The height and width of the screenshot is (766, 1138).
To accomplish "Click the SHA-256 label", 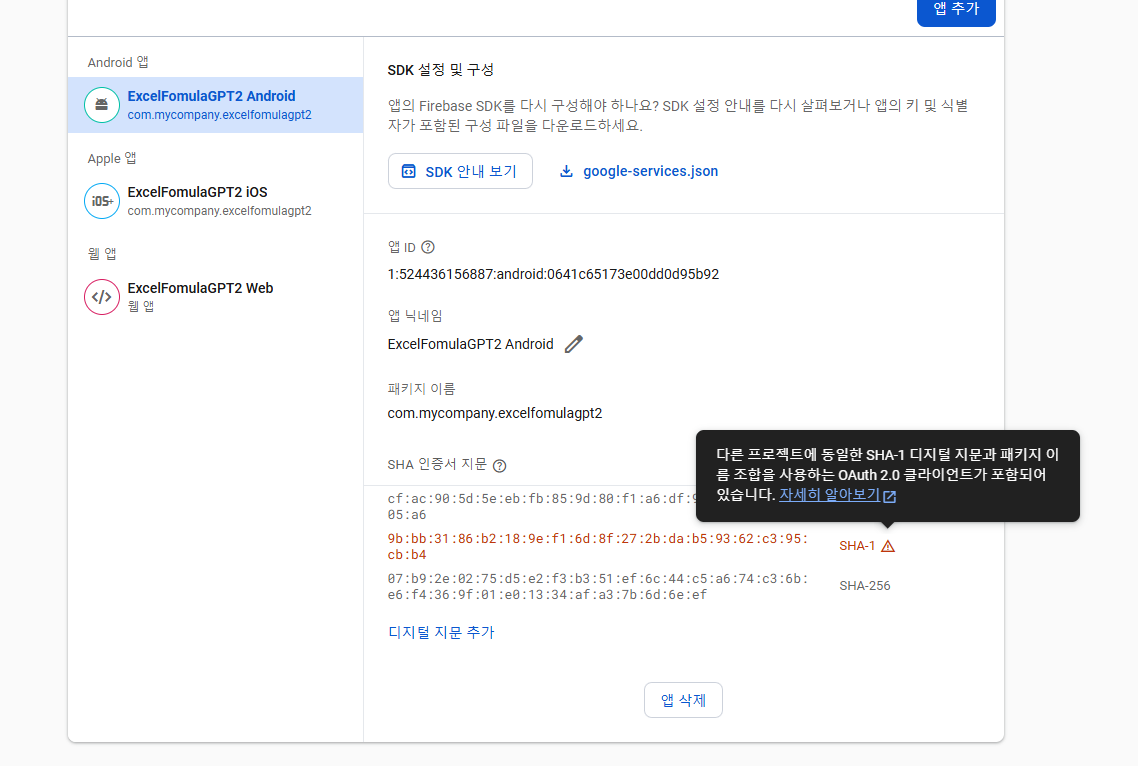I will [864, 586].
